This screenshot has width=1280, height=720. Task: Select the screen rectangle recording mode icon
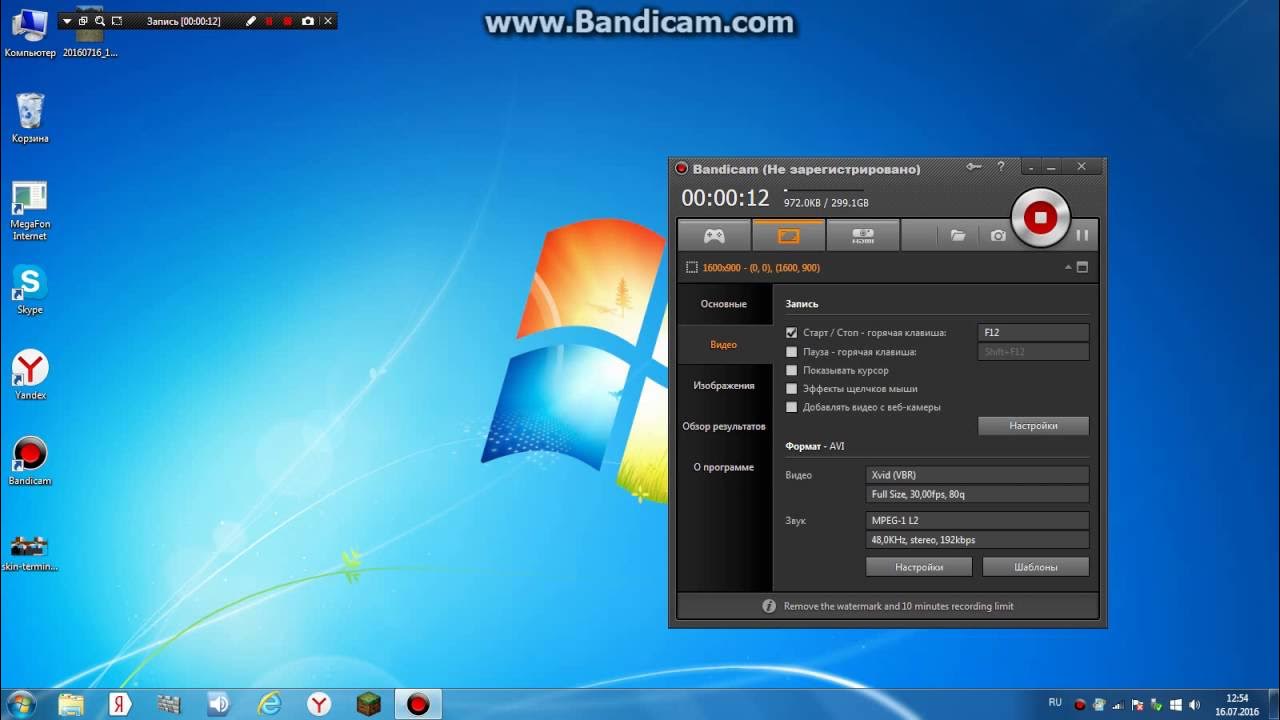click(789, 236)
